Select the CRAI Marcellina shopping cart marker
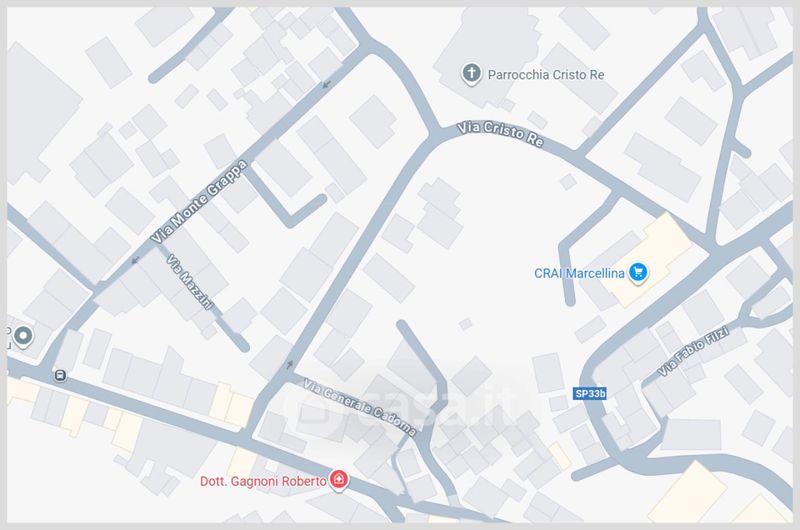The height and width of the screenshot is (530, 800). [x=638, y=272]
